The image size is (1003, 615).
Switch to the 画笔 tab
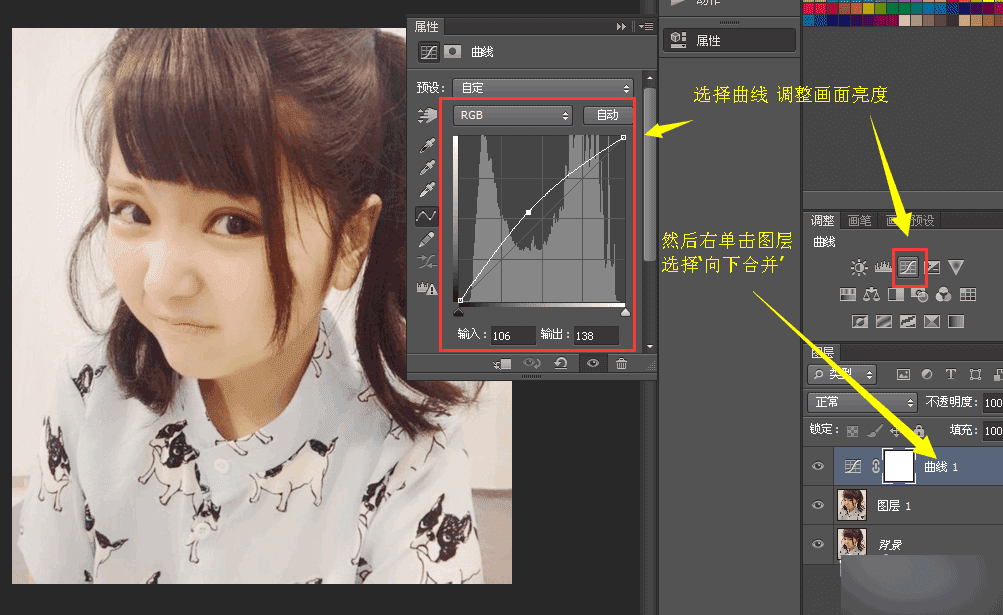click(x=859, y=221)
